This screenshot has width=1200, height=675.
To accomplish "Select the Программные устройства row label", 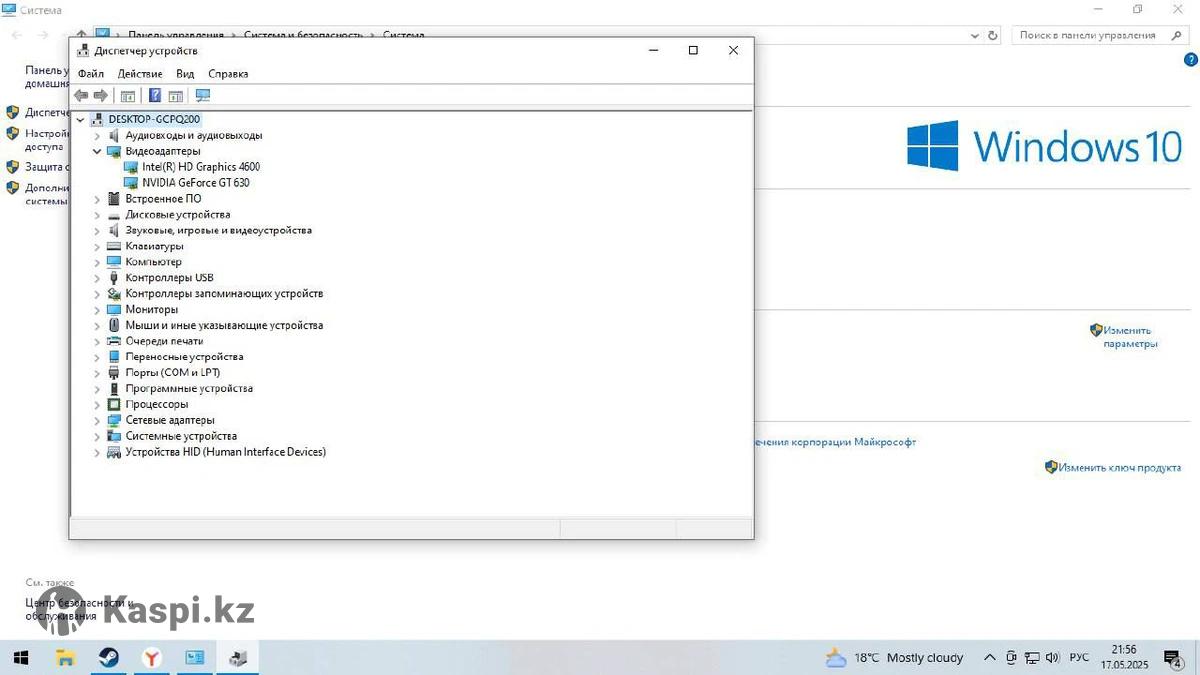I will click(189, 389).
